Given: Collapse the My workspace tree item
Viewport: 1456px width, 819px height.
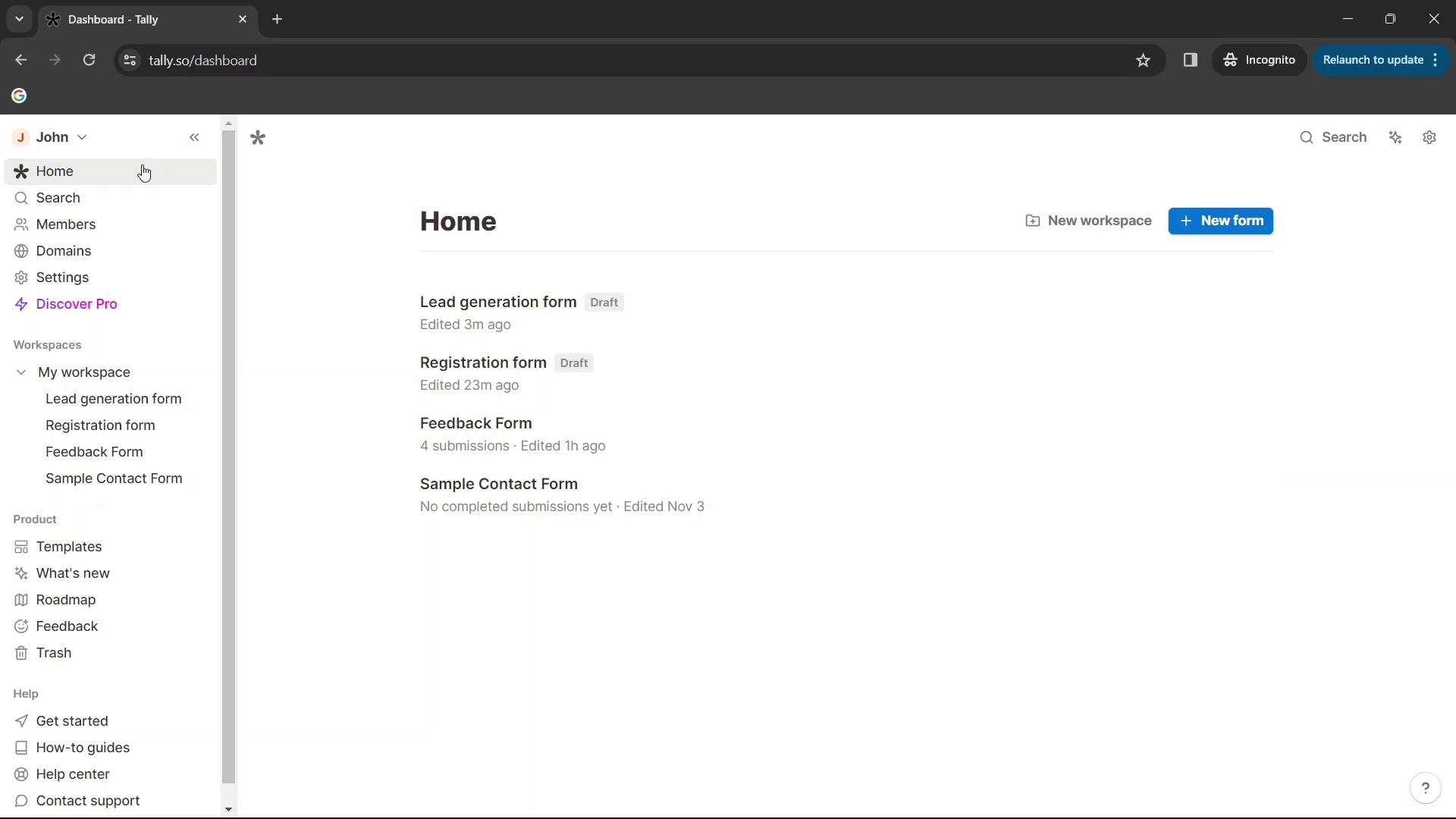Looking at the screenshot, I should point(21,371).
